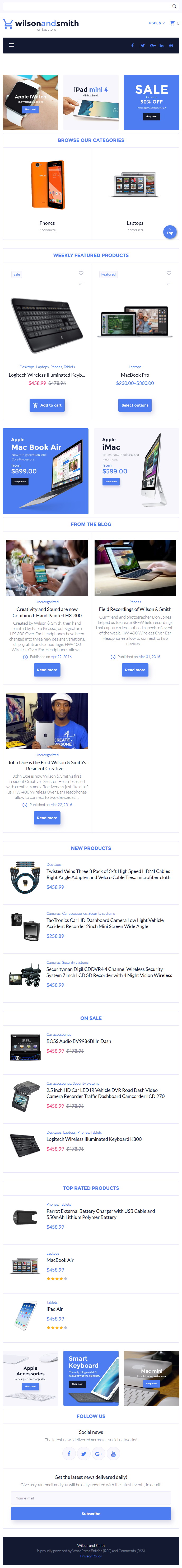Click the LinkedIn icon in navigation bar

(161, 45)
